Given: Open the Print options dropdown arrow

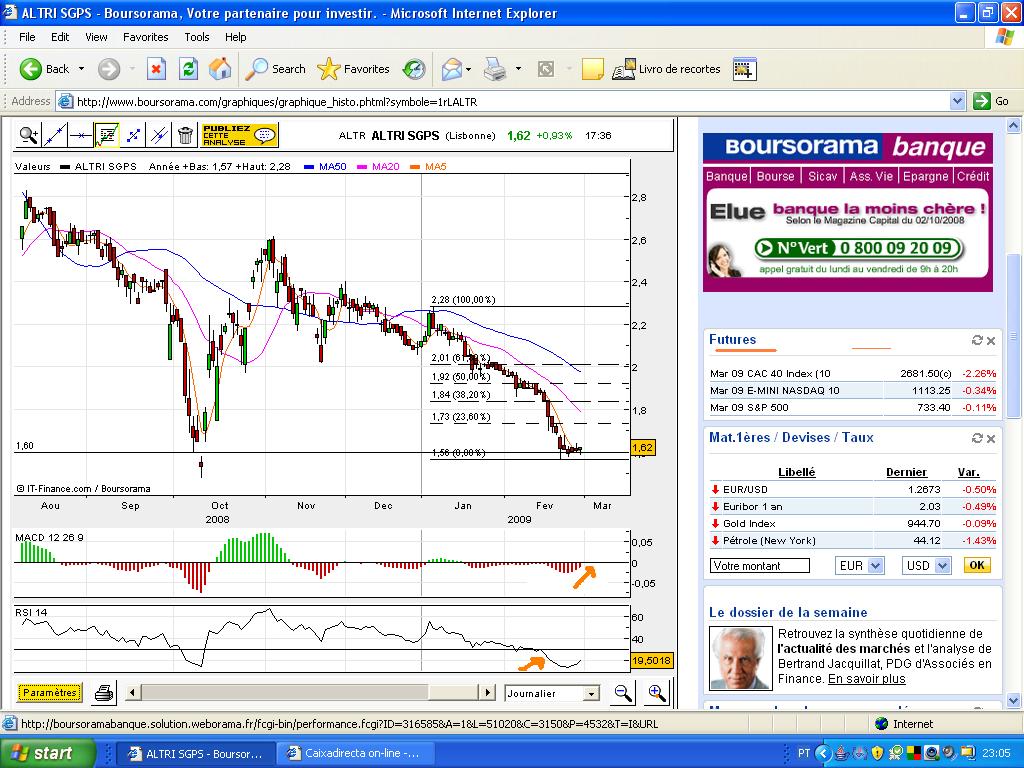Looking at the screenshot, I should (x=519, y=69).
